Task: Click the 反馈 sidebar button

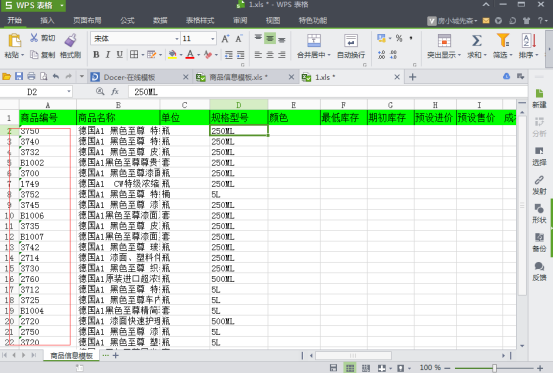Action: tap(539, 271)
